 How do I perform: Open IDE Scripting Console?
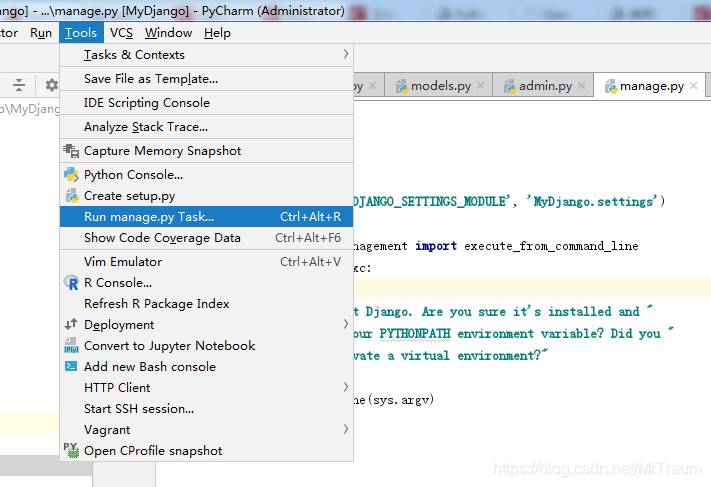(x=206, y=103)
